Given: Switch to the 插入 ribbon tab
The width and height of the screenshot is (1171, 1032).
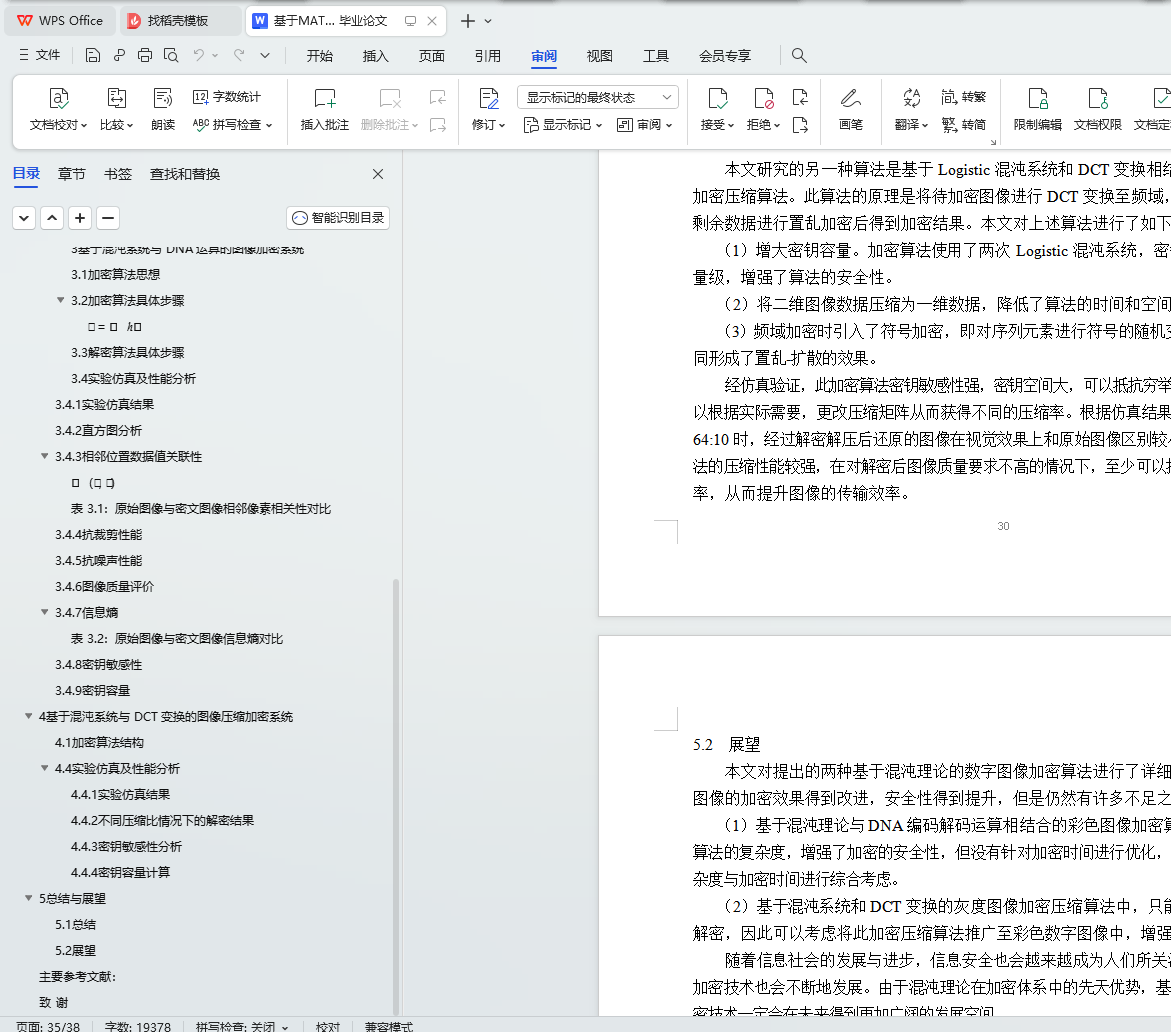Looking at the screenshot, I should pos(376,56).
